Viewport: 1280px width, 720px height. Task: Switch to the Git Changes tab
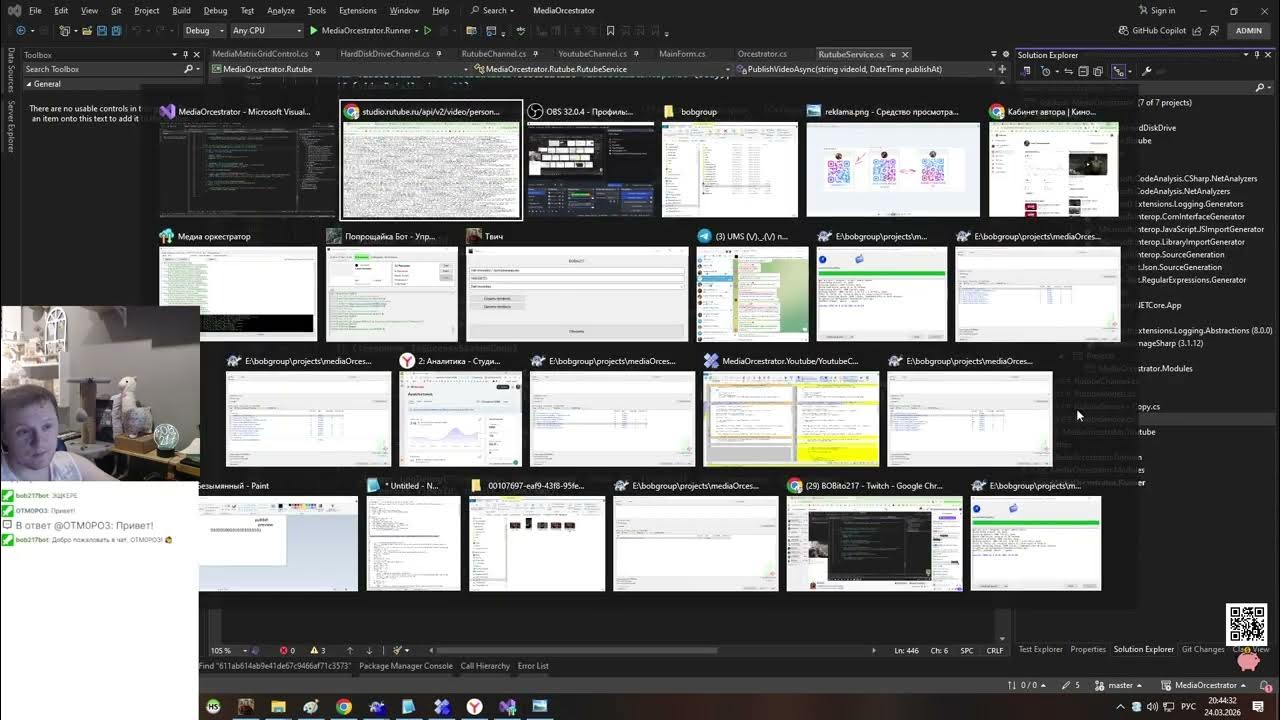[1202, 649]
